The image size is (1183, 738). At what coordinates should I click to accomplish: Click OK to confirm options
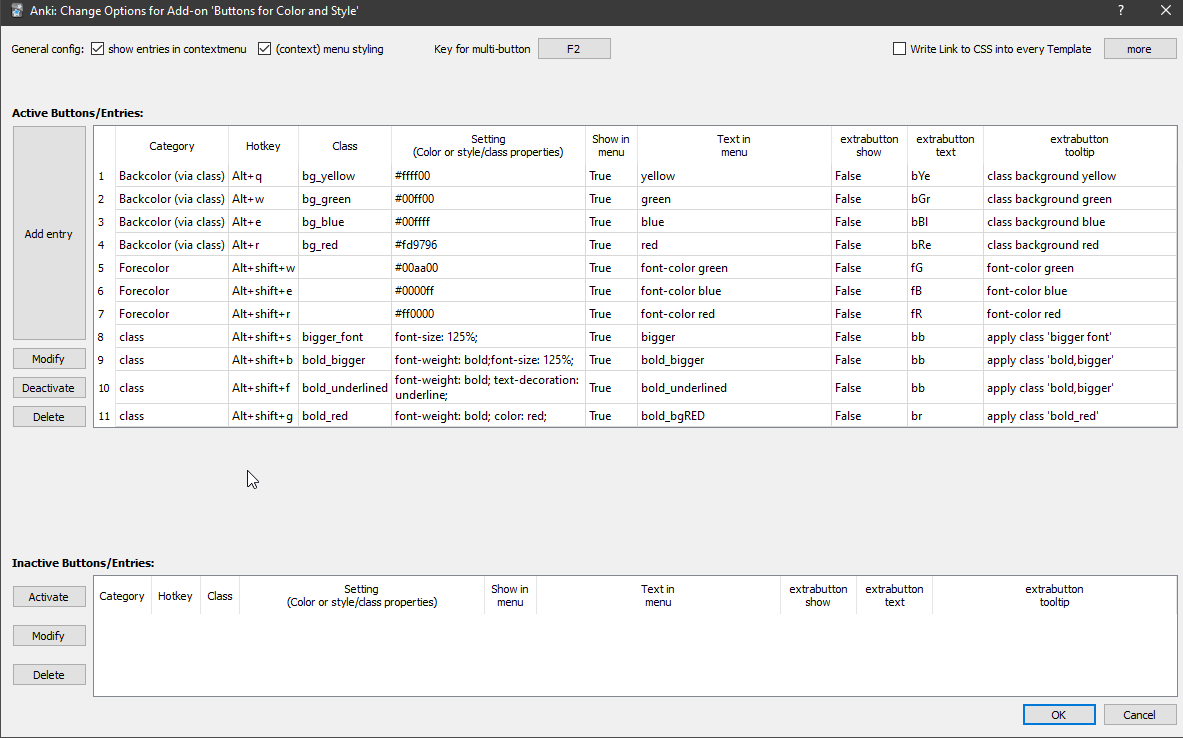click(x=1058, y=715)
